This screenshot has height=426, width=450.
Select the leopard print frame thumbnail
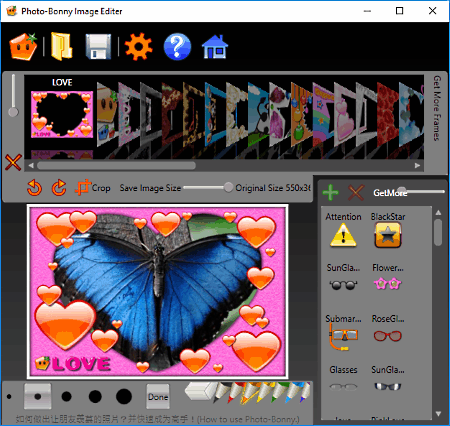click(193, 114)
